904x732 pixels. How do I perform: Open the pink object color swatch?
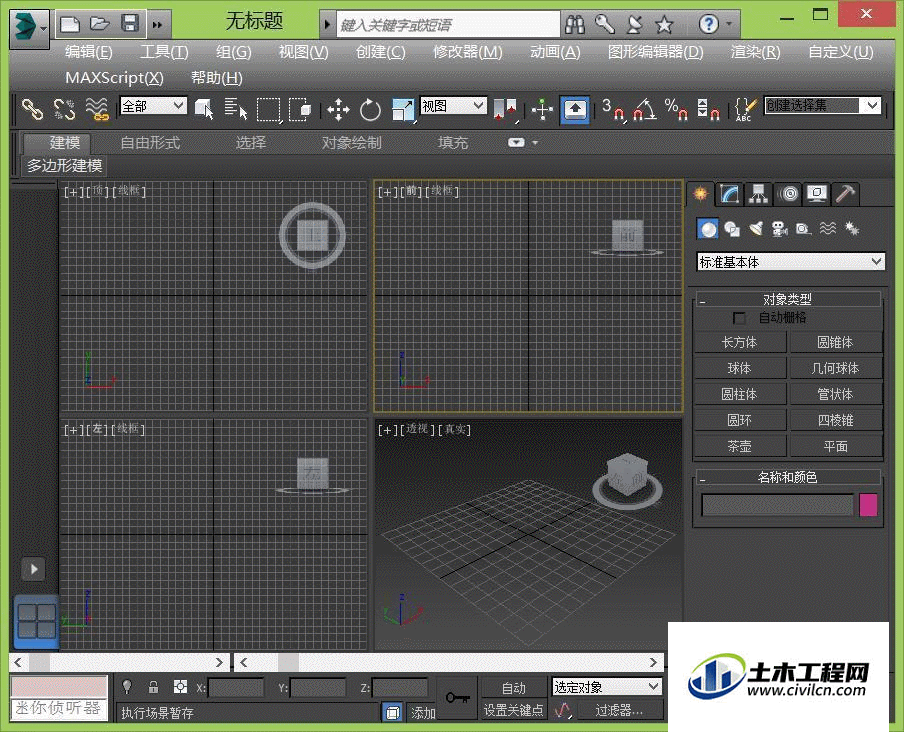(x=868, y=505)
